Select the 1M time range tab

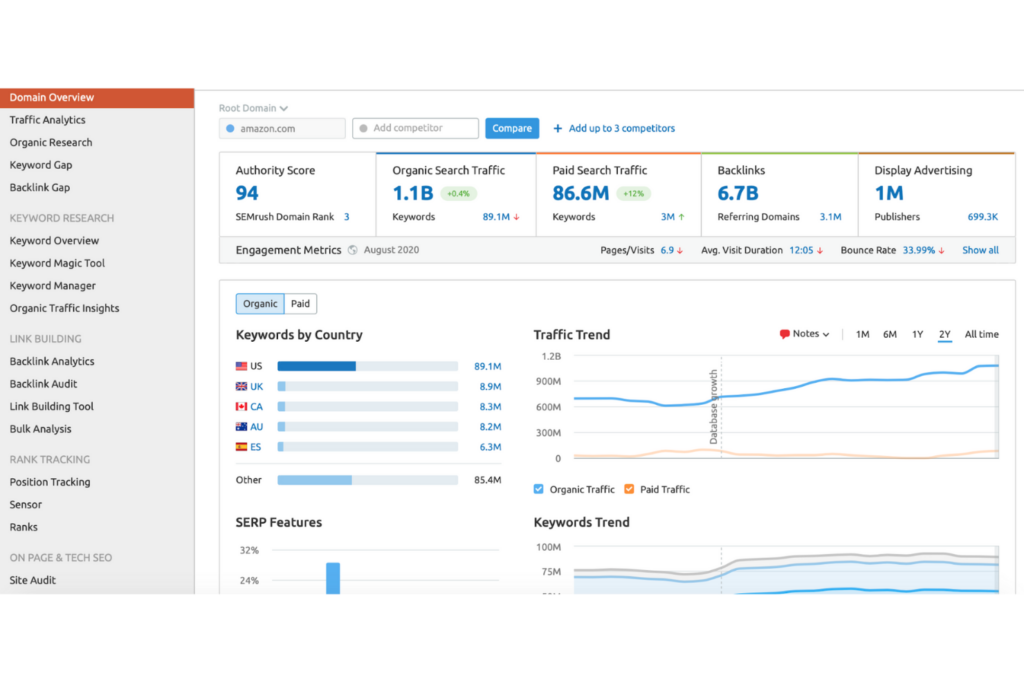[862, 334]
